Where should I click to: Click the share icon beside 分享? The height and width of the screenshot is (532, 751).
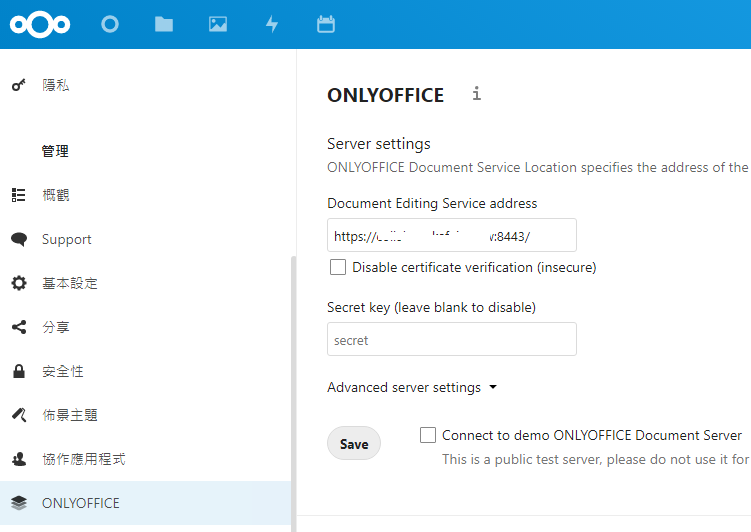19,327
